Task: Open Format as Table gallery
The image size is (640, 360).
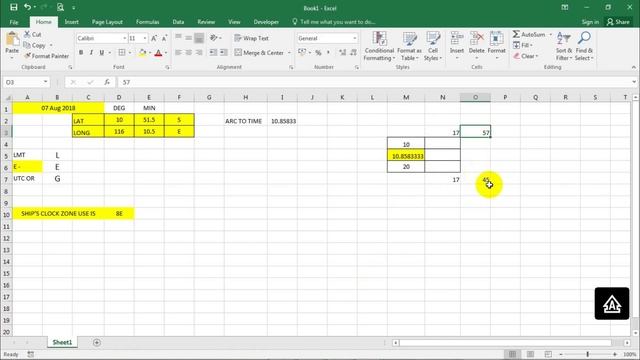Action: click(409, 46)
